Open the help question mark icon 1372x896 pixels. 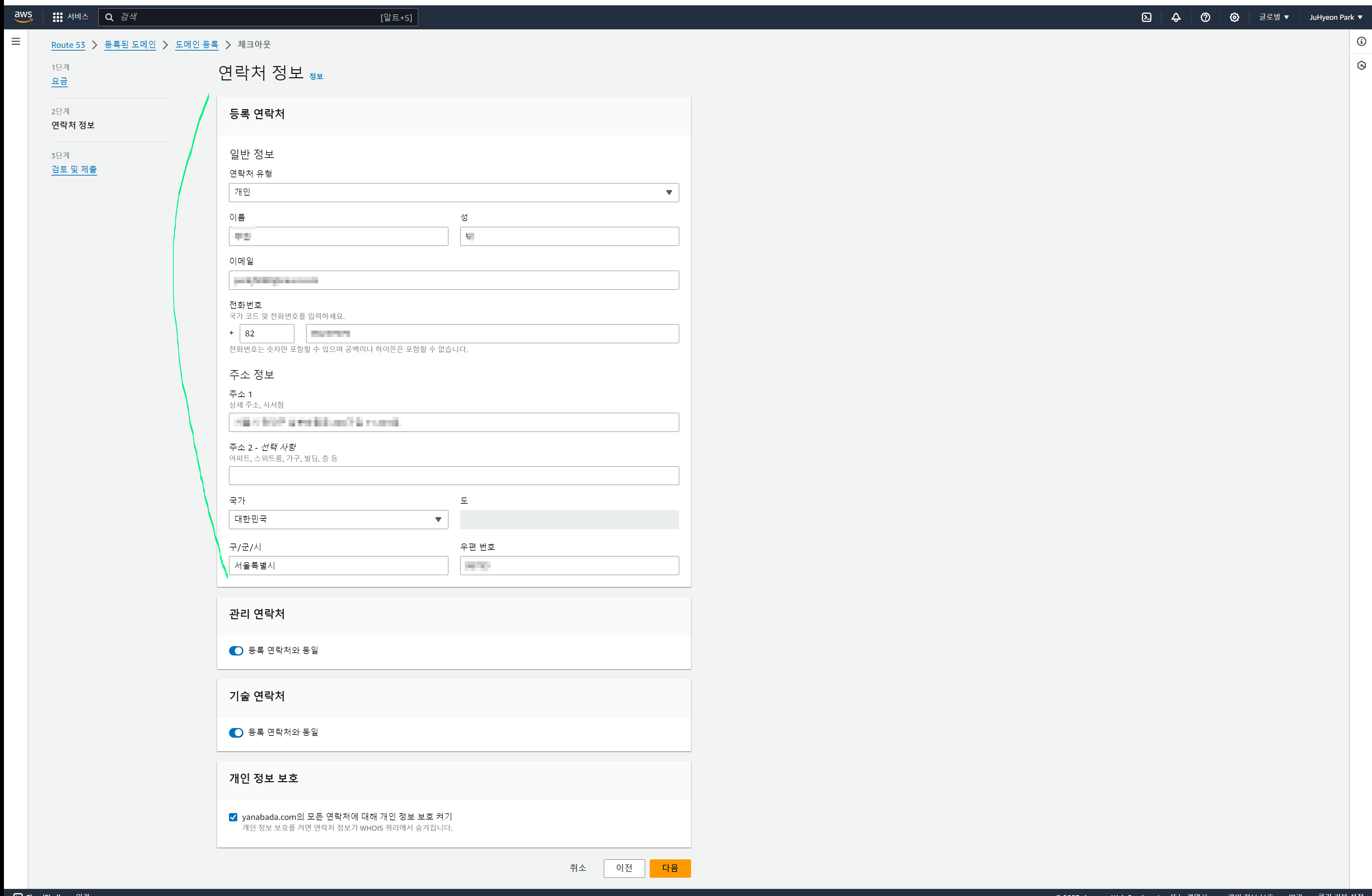click(1205, 17)
